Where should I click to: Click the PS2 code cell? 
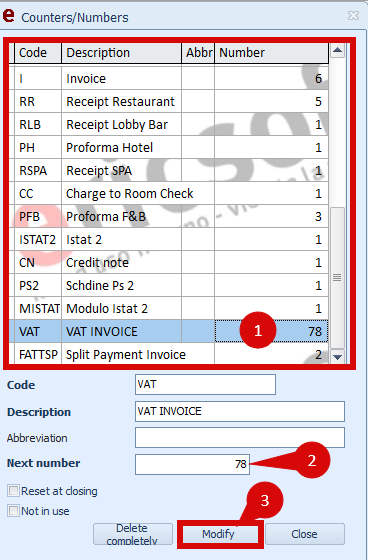pos(38,285)
